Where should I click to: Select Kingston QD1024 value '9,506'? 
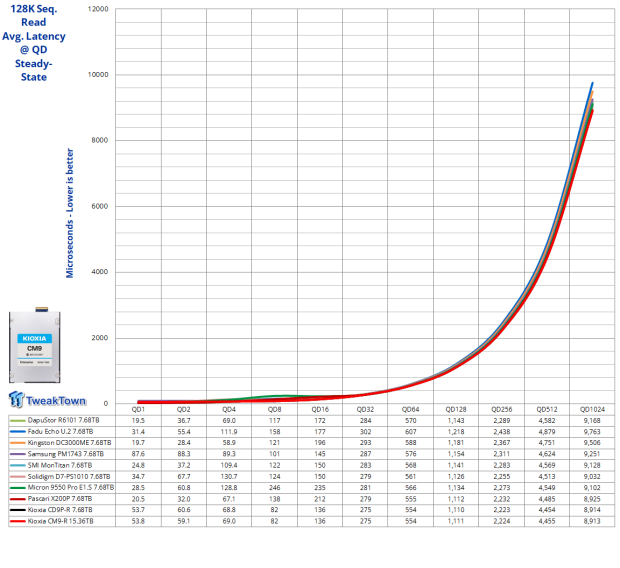[x=592, y=443]
